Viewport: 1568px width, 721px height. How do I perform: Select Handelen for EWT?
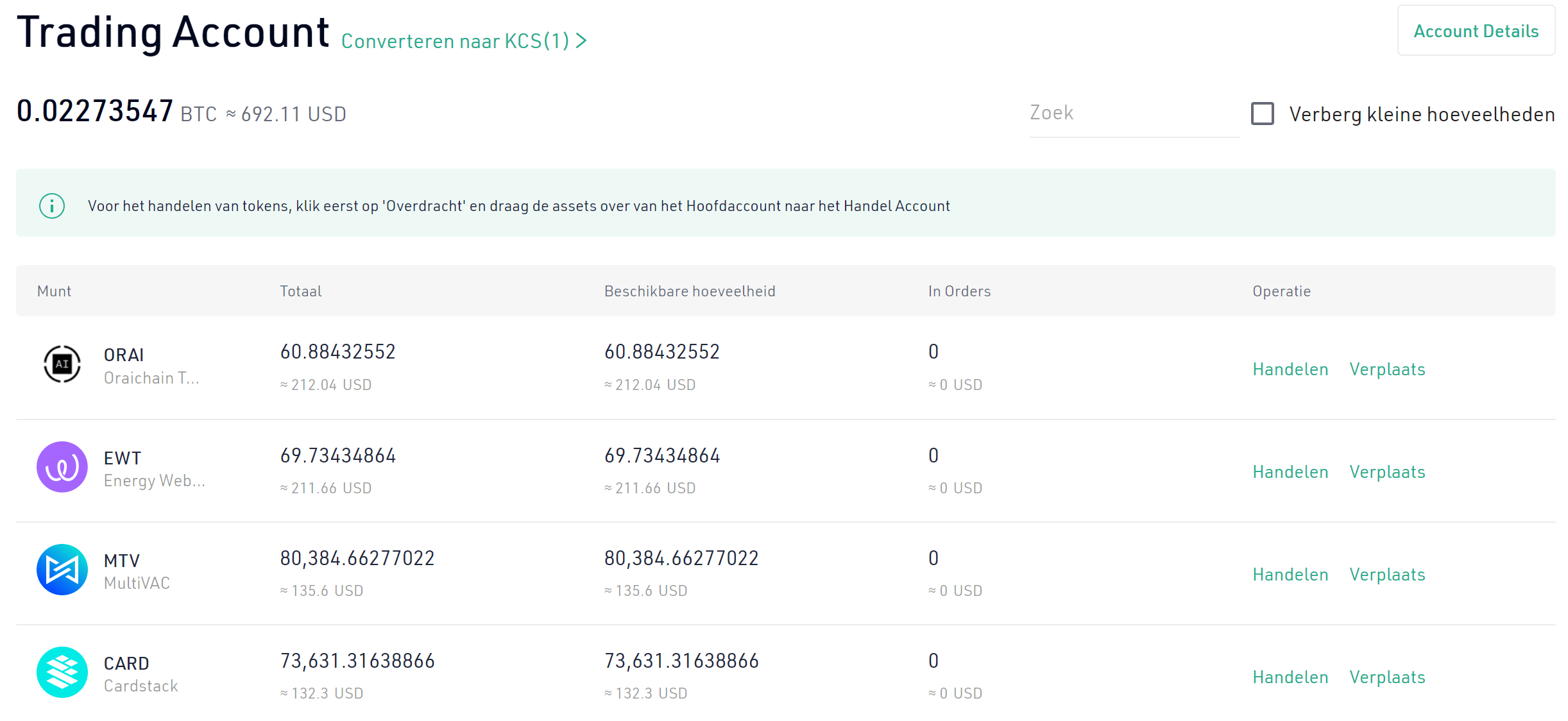(x=1290, y=471)
